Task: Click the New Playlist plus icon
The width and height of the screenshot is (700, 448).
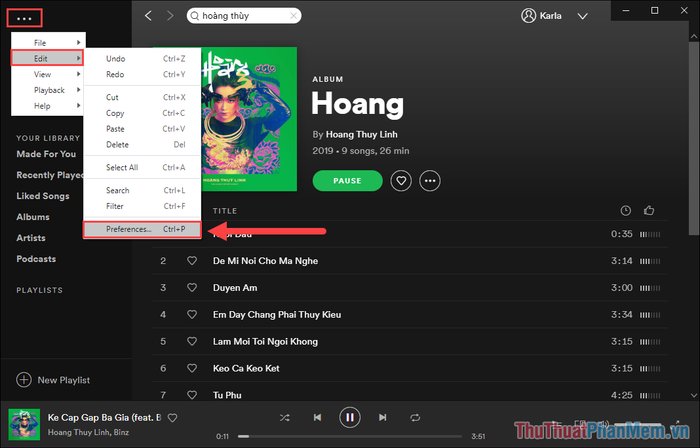Action: tap(24, 380)
